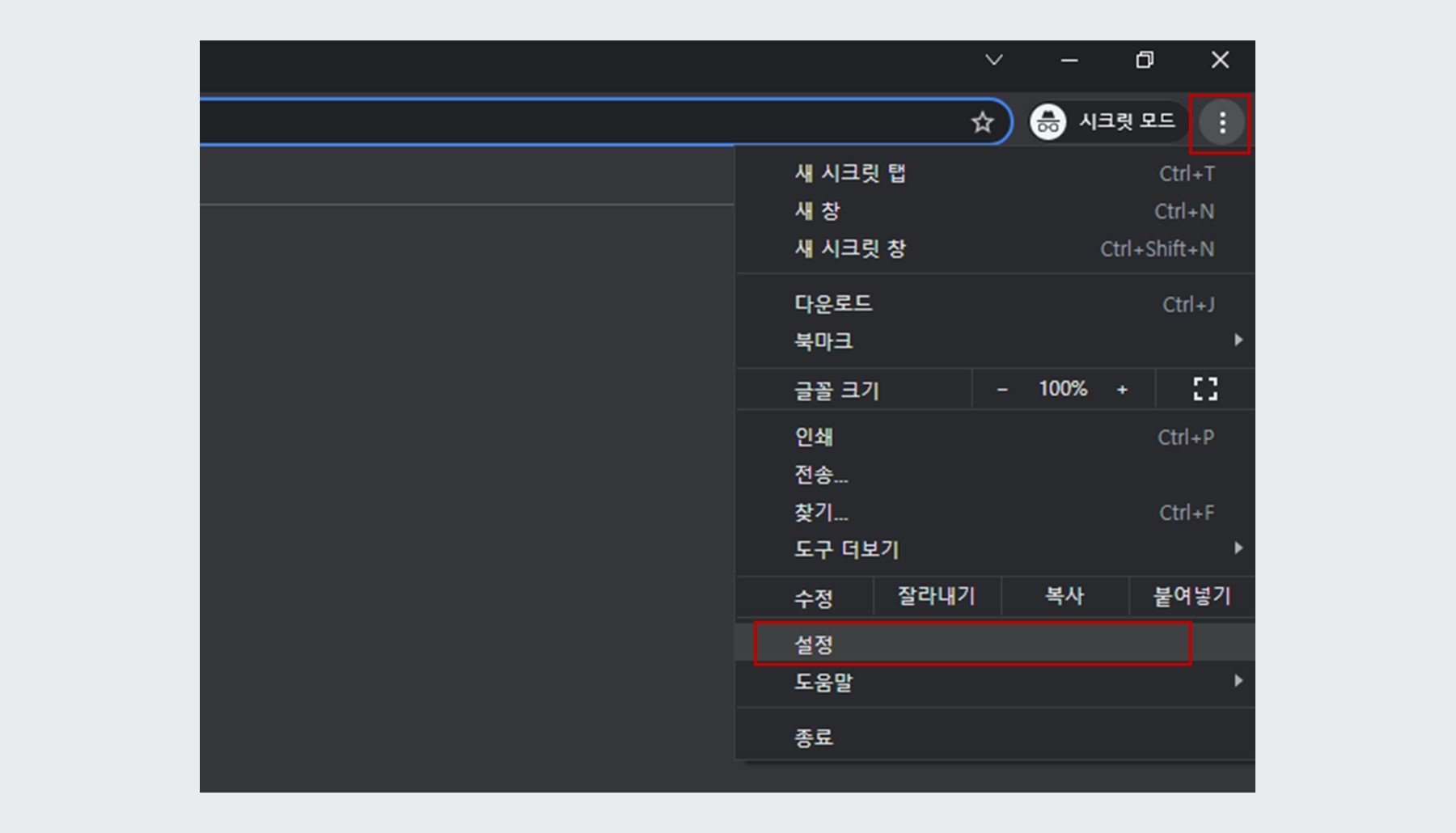Select 복사 from the edit row
This screenshot has width=1456, height=833.
(x=1064, y=596)
